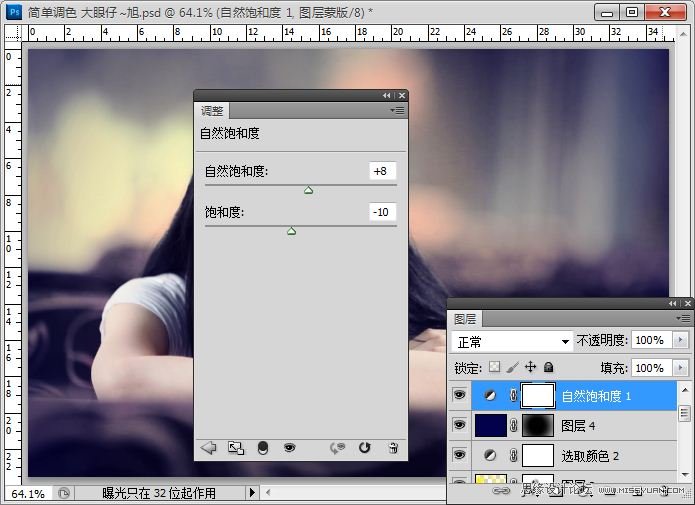Toggle lock transparent pixels
This screenshot has height=505, width=695.
(495, 367)
